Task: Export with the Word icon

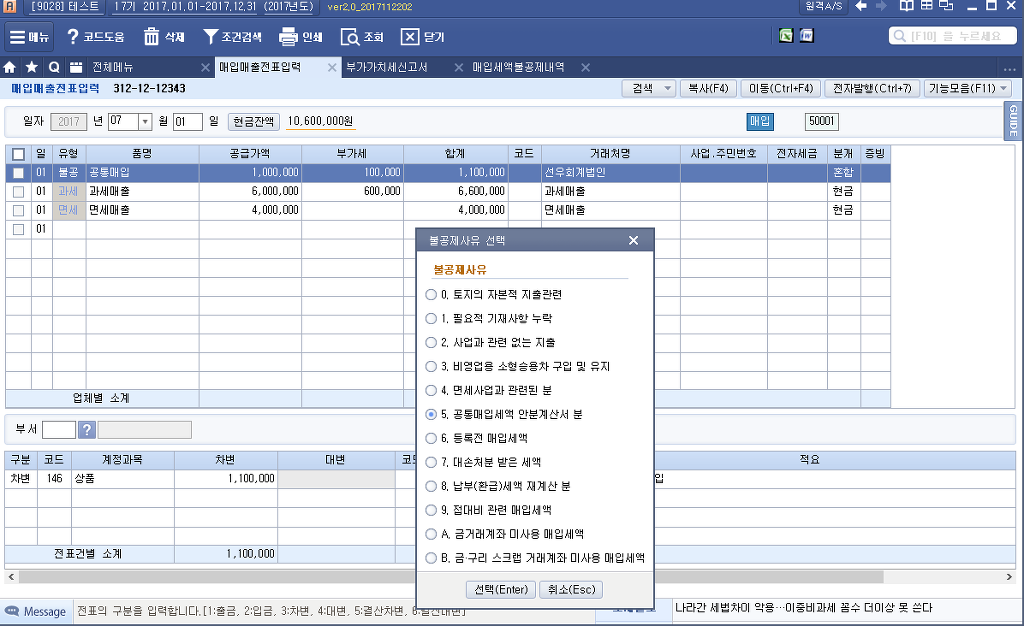Action: coord(807,35)
